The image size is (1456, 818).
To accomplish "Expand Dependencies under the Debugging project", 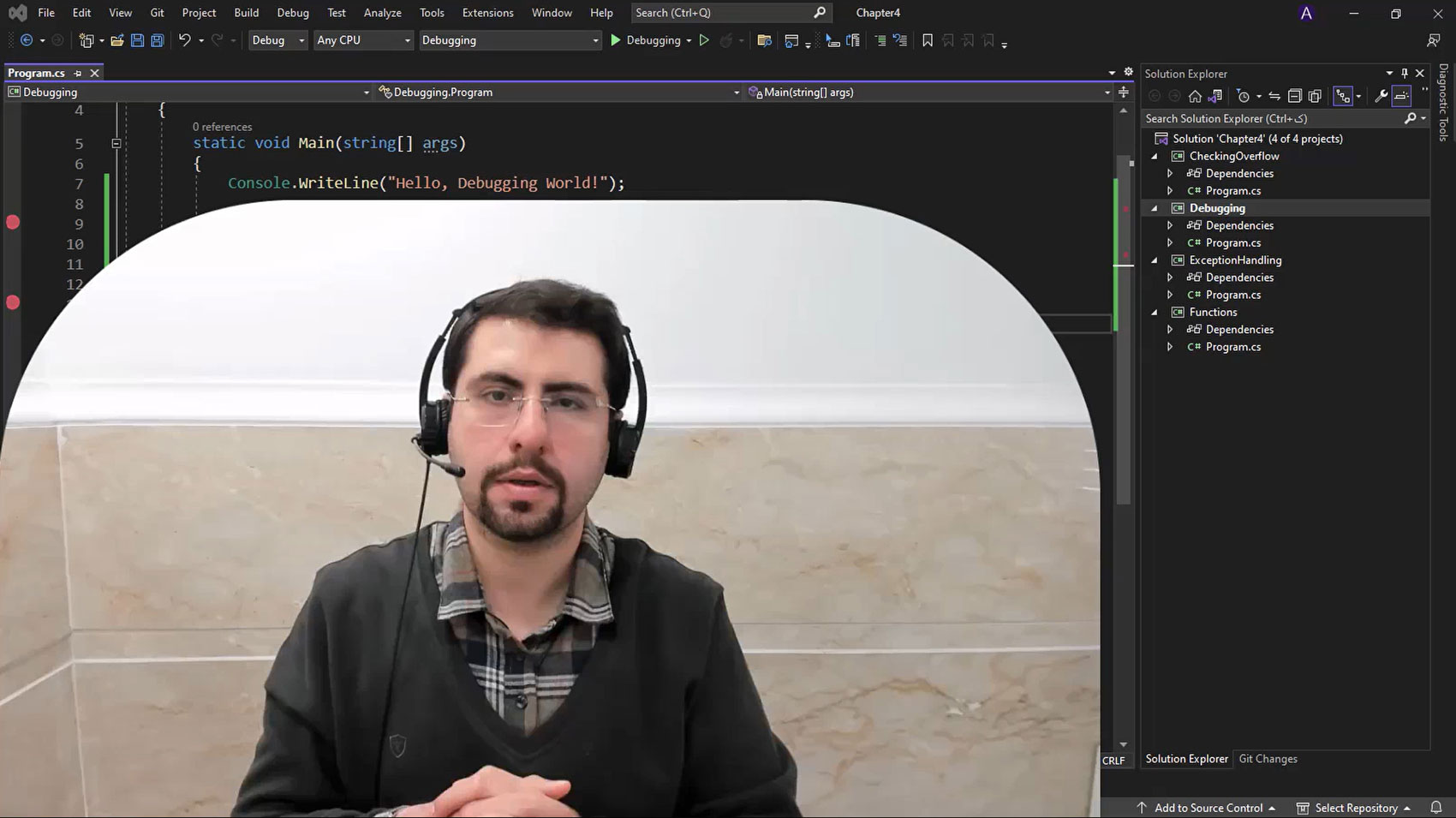I will [x=1170, y=226].
